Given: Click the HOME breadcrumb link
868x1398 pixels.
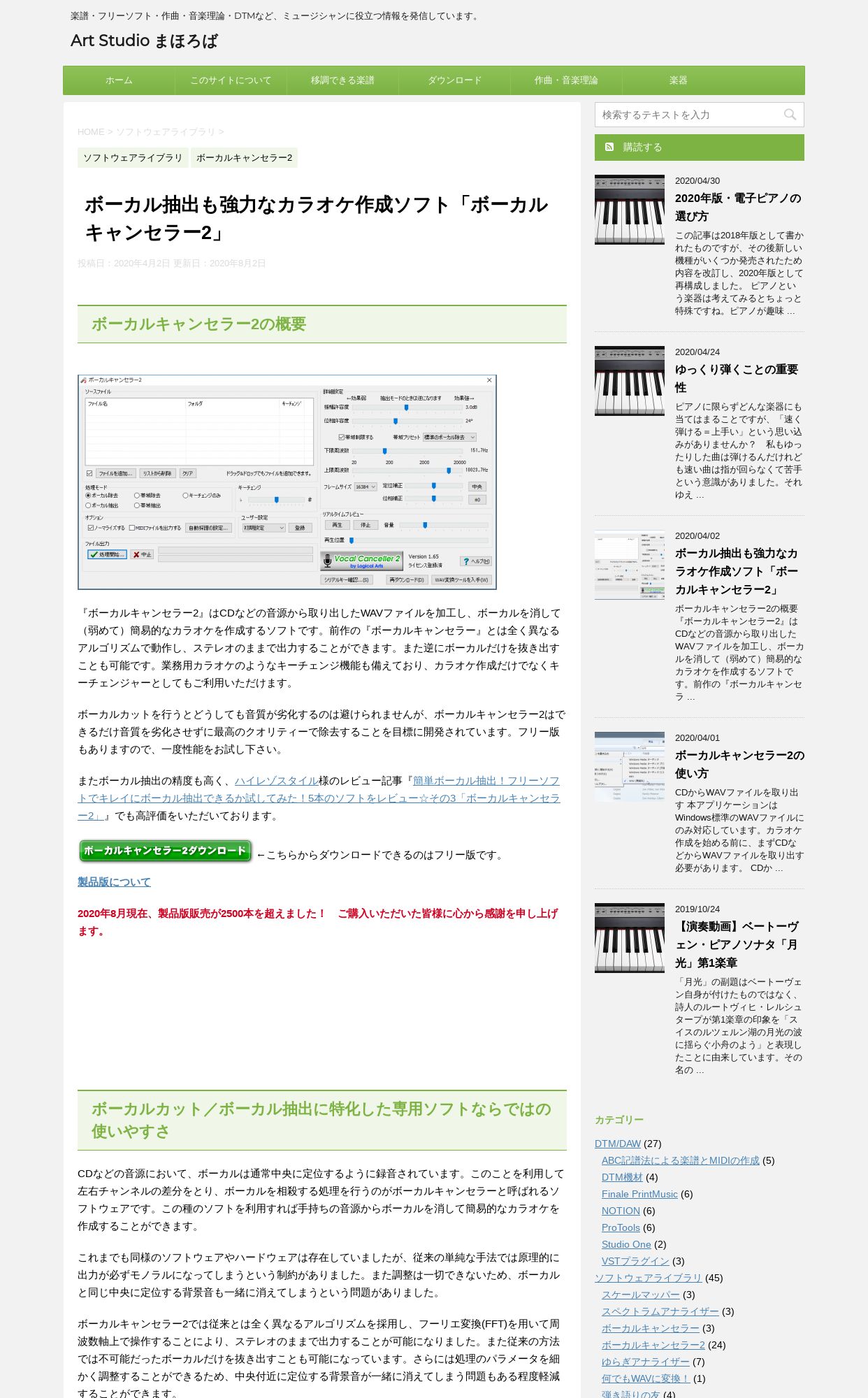Looking at the screenshot, I should pyautogui.click(x=91, y=131).
